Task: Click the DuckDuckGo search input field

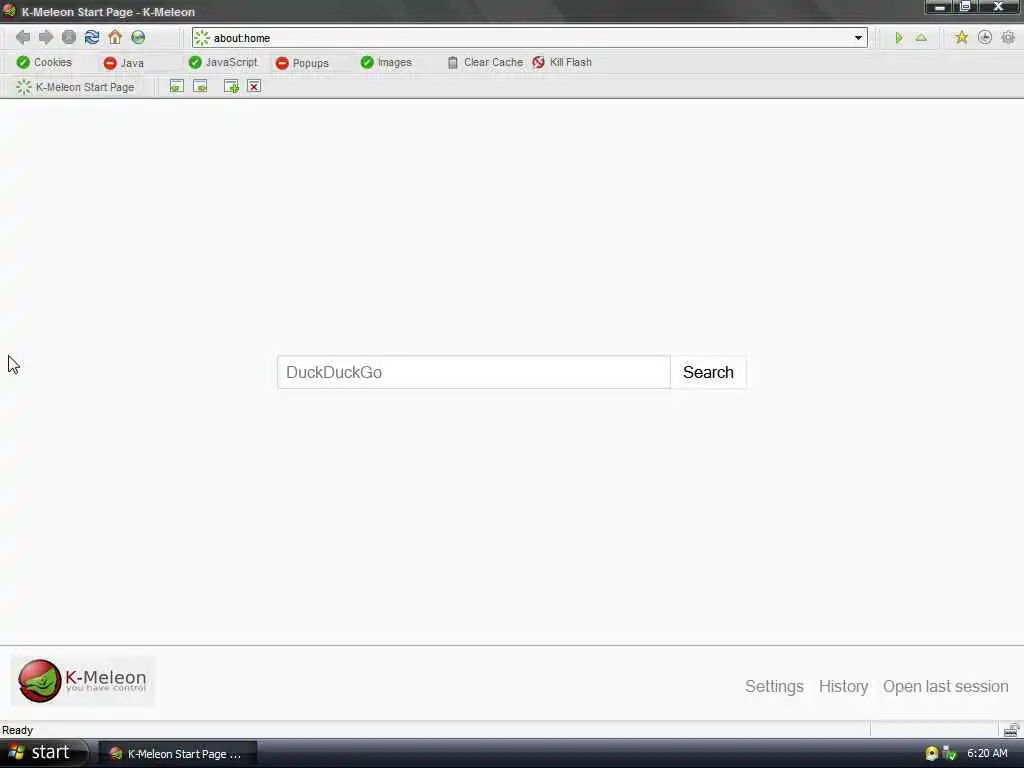Action: click(473, 372)
